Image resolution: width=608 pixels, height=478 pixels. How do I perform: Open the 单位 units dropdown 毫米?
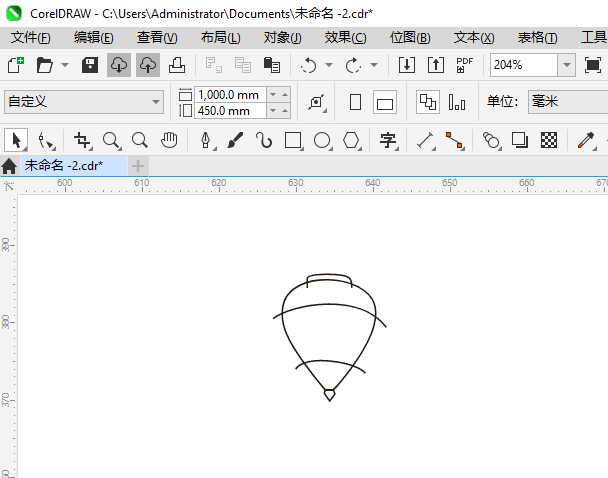(x=568, y=102)
